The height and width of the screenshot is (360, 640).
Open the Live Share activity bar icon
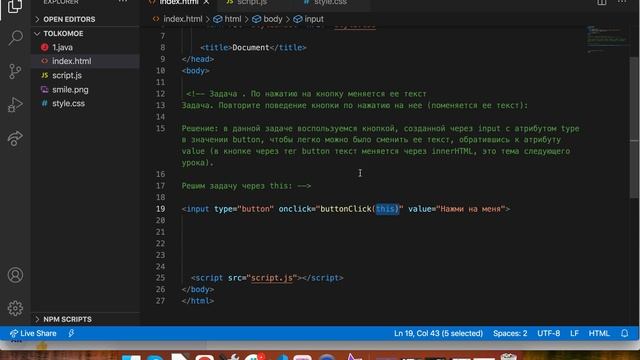pos(15,138)
